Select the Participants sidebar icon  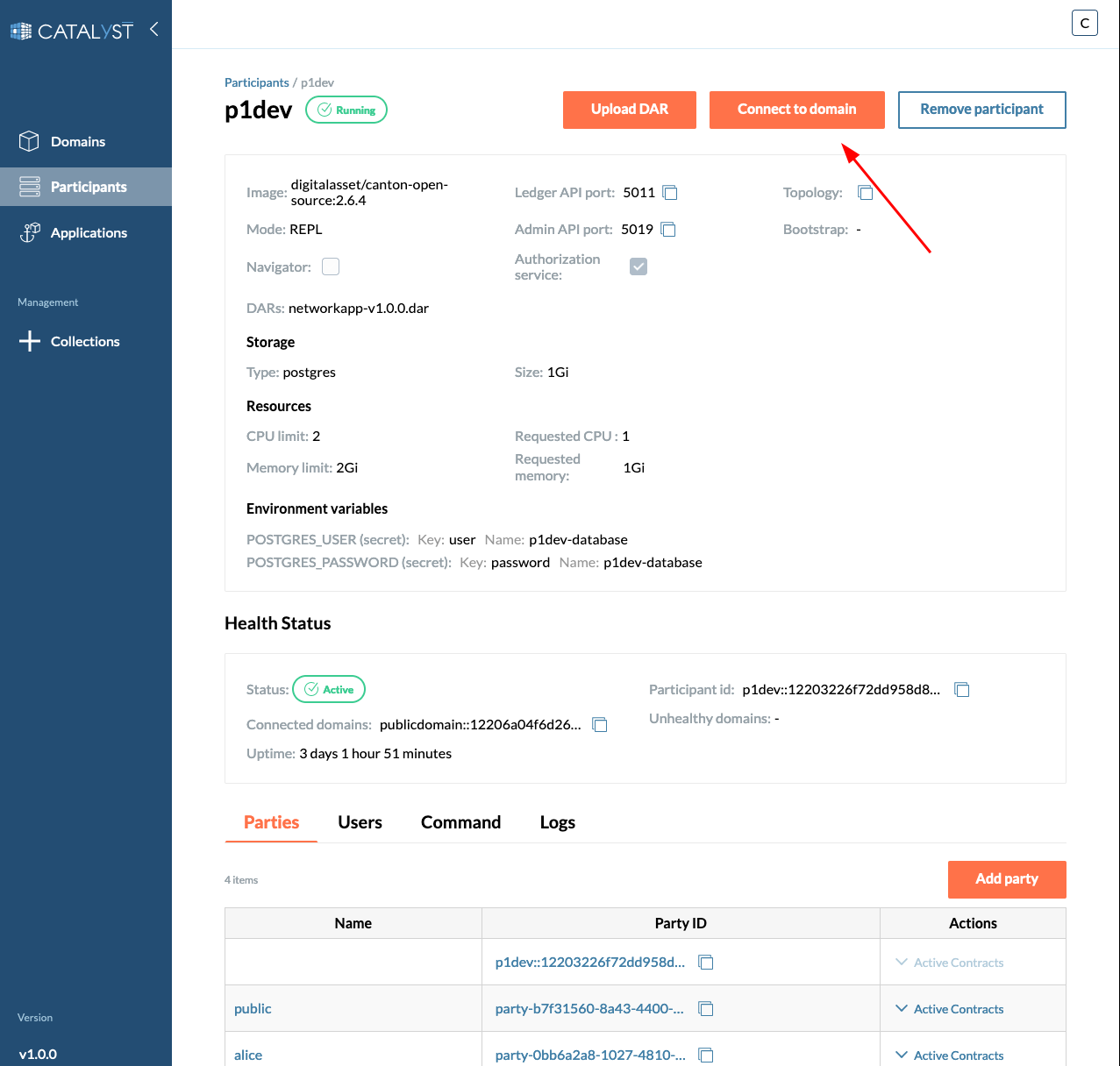[29, 186]
